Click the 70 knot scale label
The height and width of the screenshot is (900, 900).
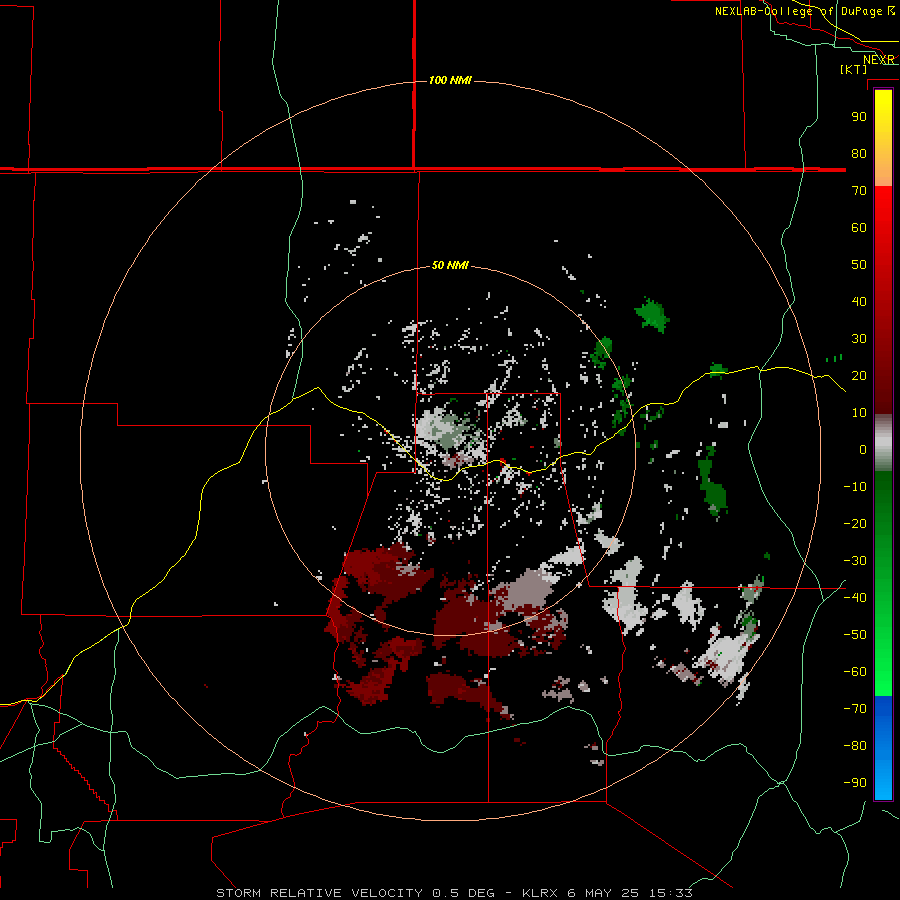(859, 191)
